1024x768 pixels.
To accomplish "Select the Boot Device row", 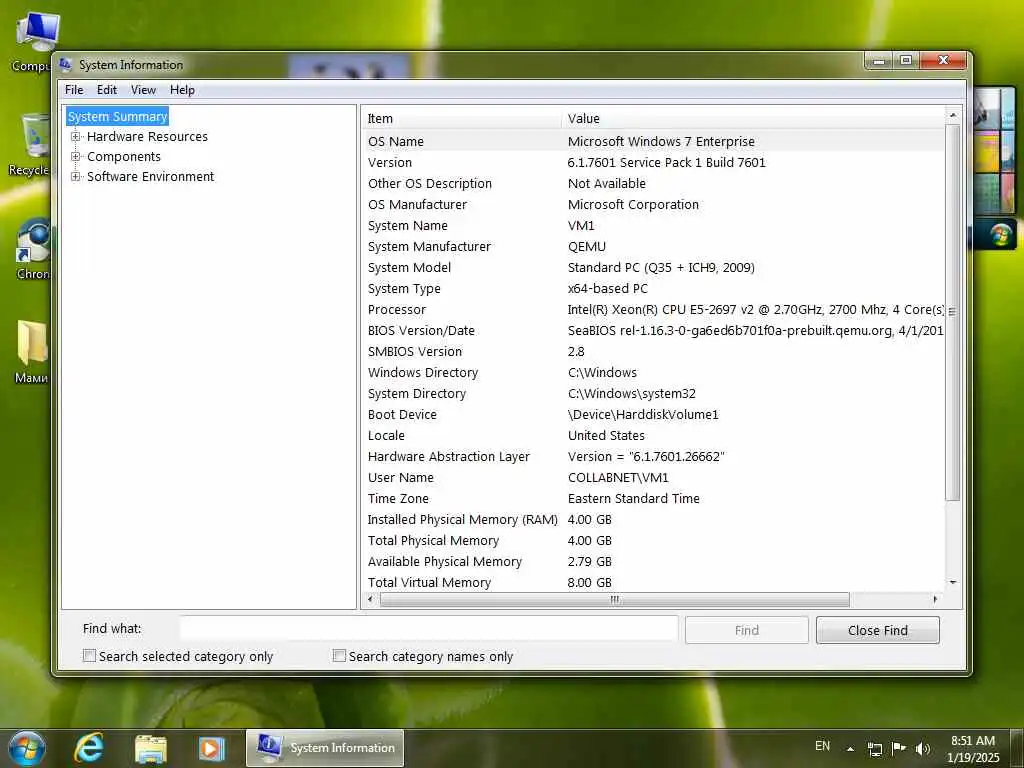I will pos(653,414).
